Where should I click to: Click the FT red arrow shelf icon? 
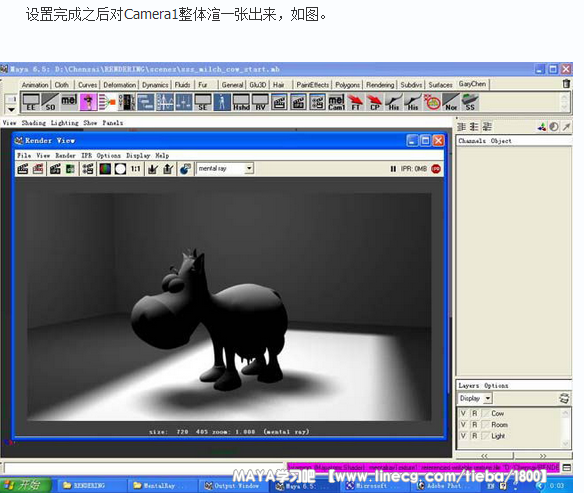pyautogui.click(x=356, y=102)
